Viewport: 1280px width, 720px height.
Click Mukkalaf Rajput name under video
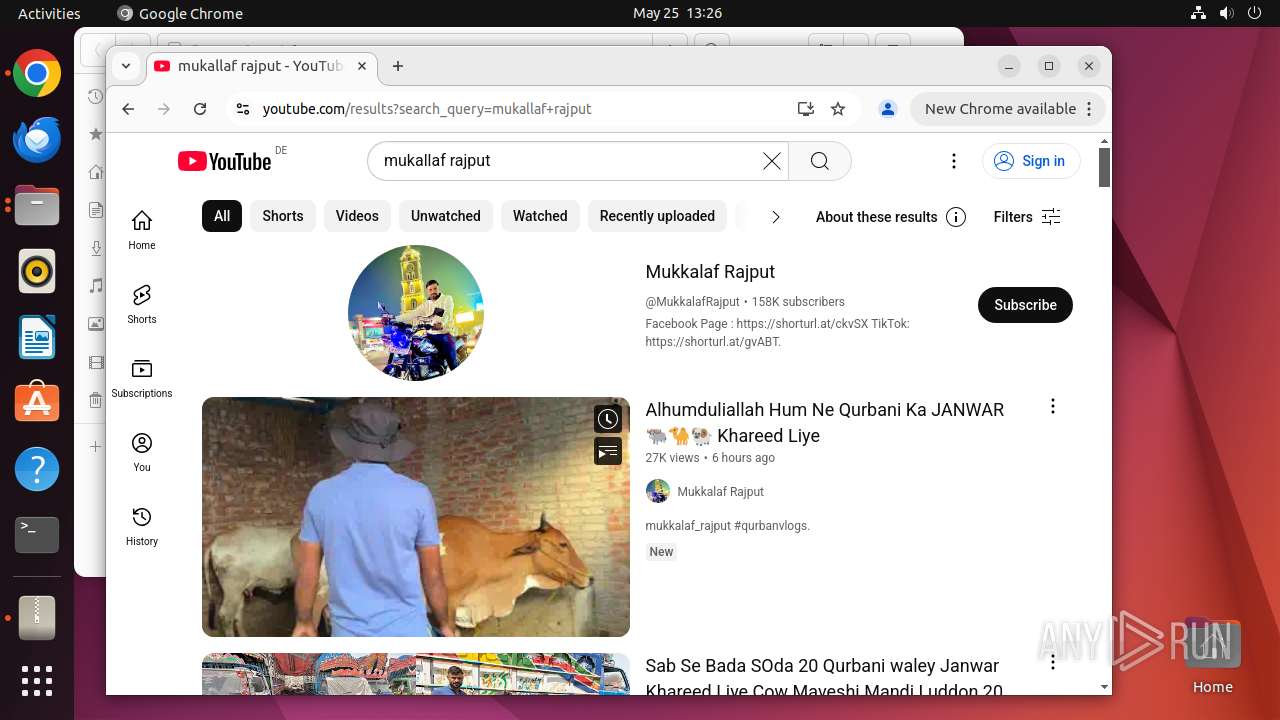(x=720, y=492)
